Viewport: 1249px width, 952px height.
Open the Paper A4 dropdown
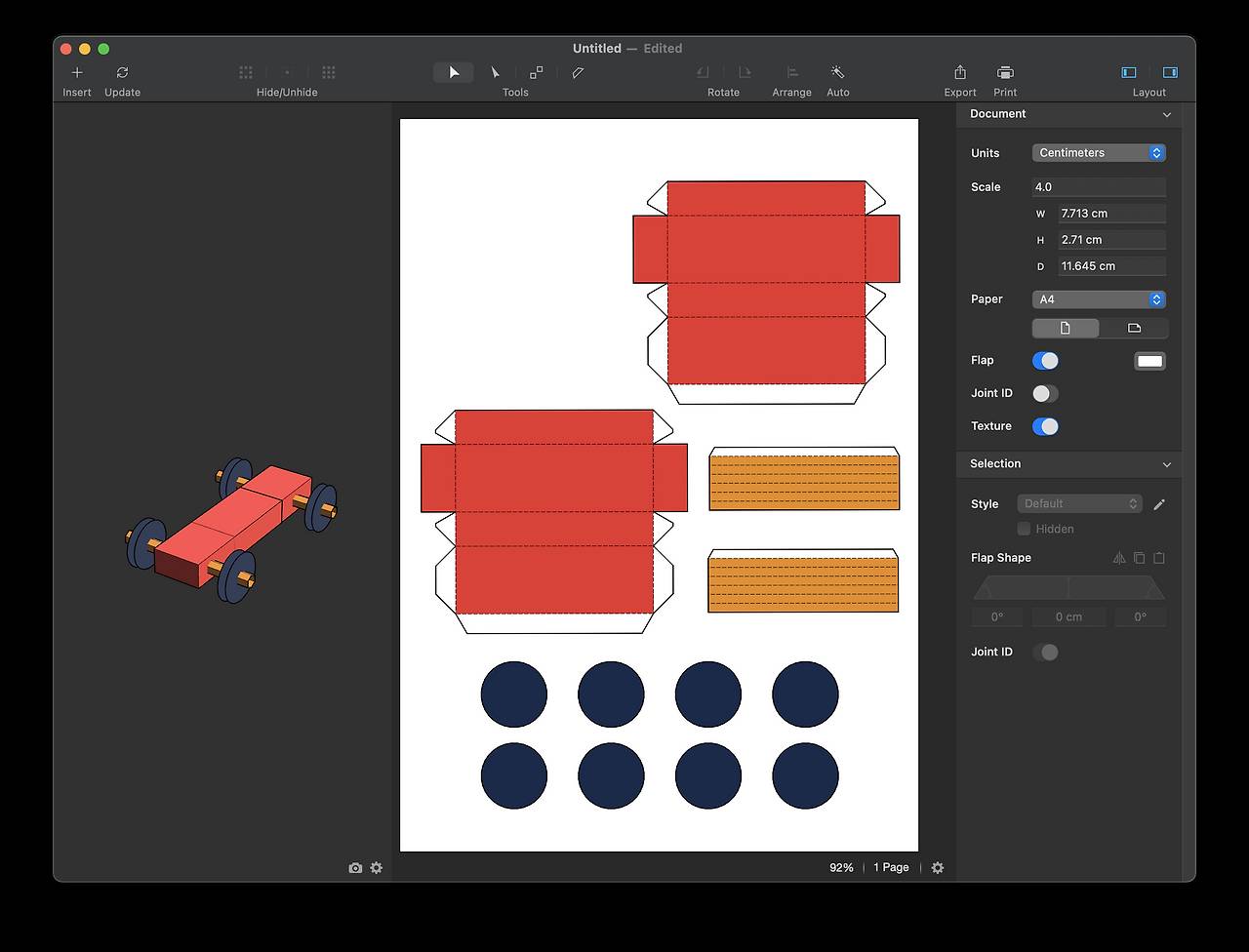1099,299
